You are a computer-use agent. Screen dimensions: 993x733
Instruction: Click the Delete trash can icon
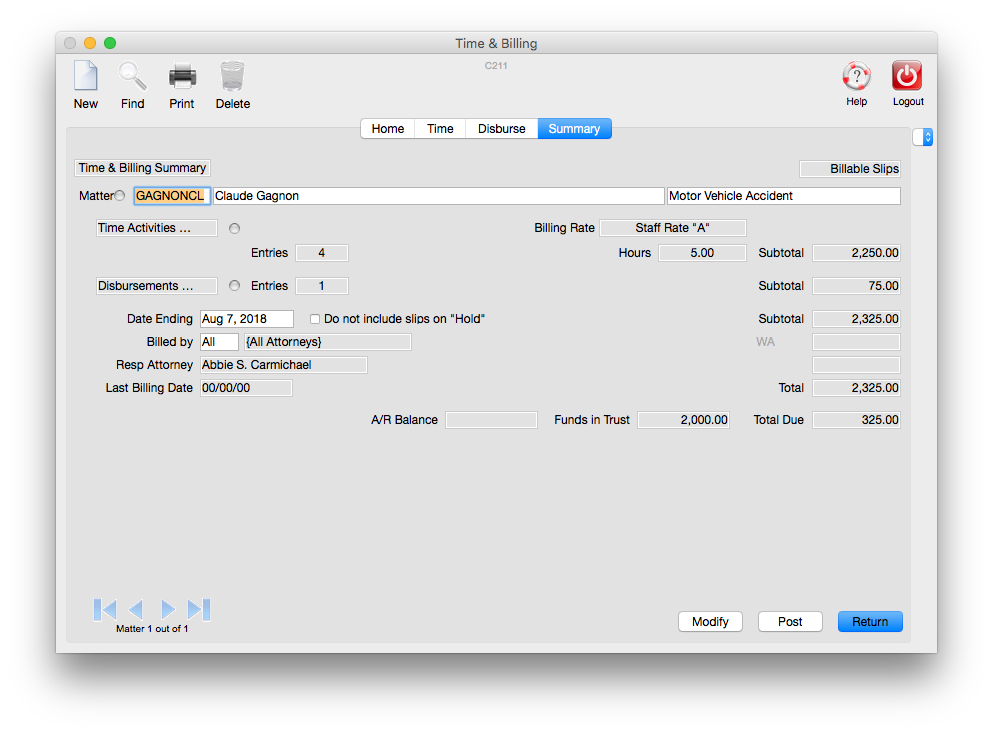click(x=232, y=77)
